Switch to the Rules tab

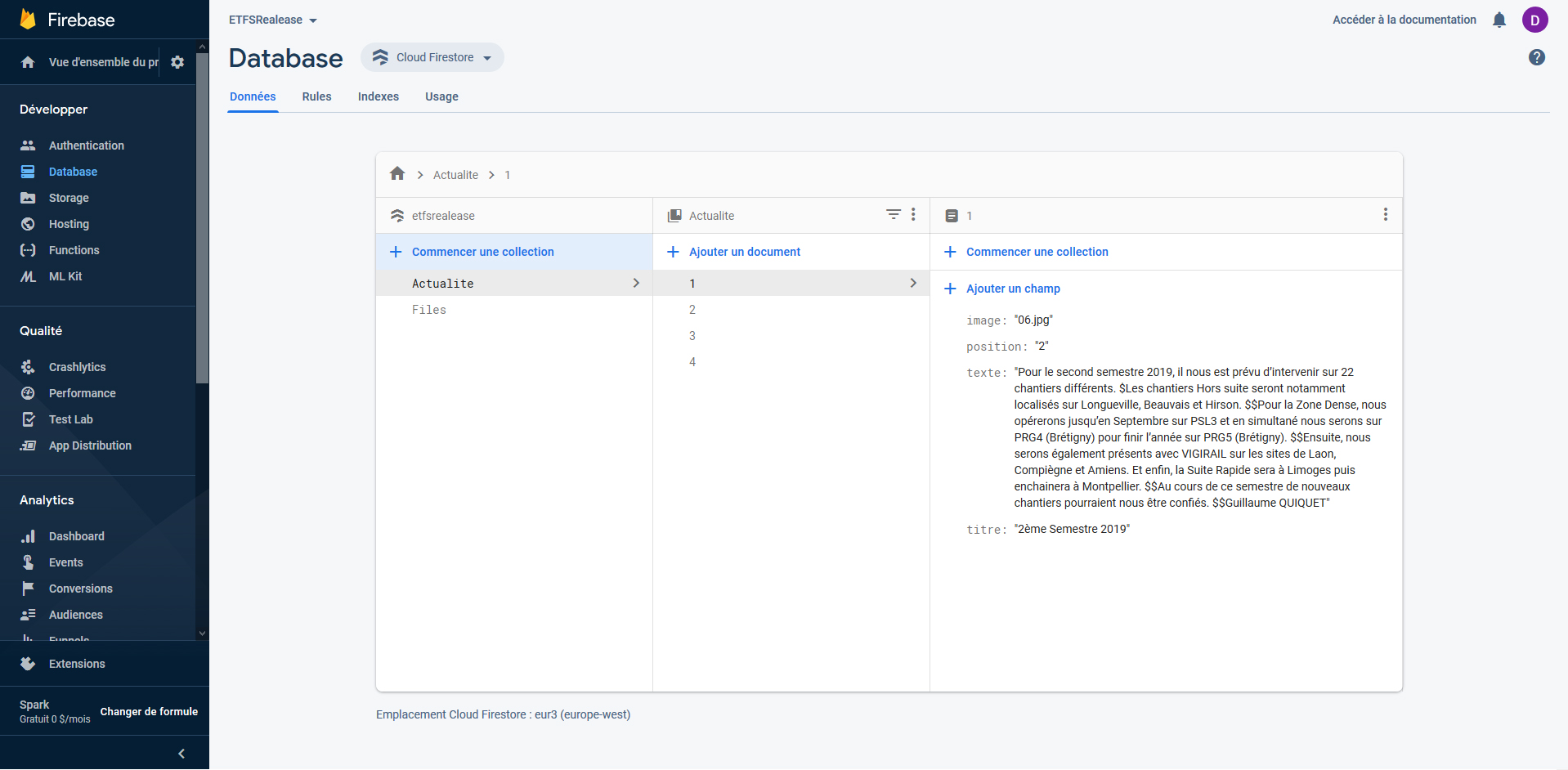click(316, 96)
